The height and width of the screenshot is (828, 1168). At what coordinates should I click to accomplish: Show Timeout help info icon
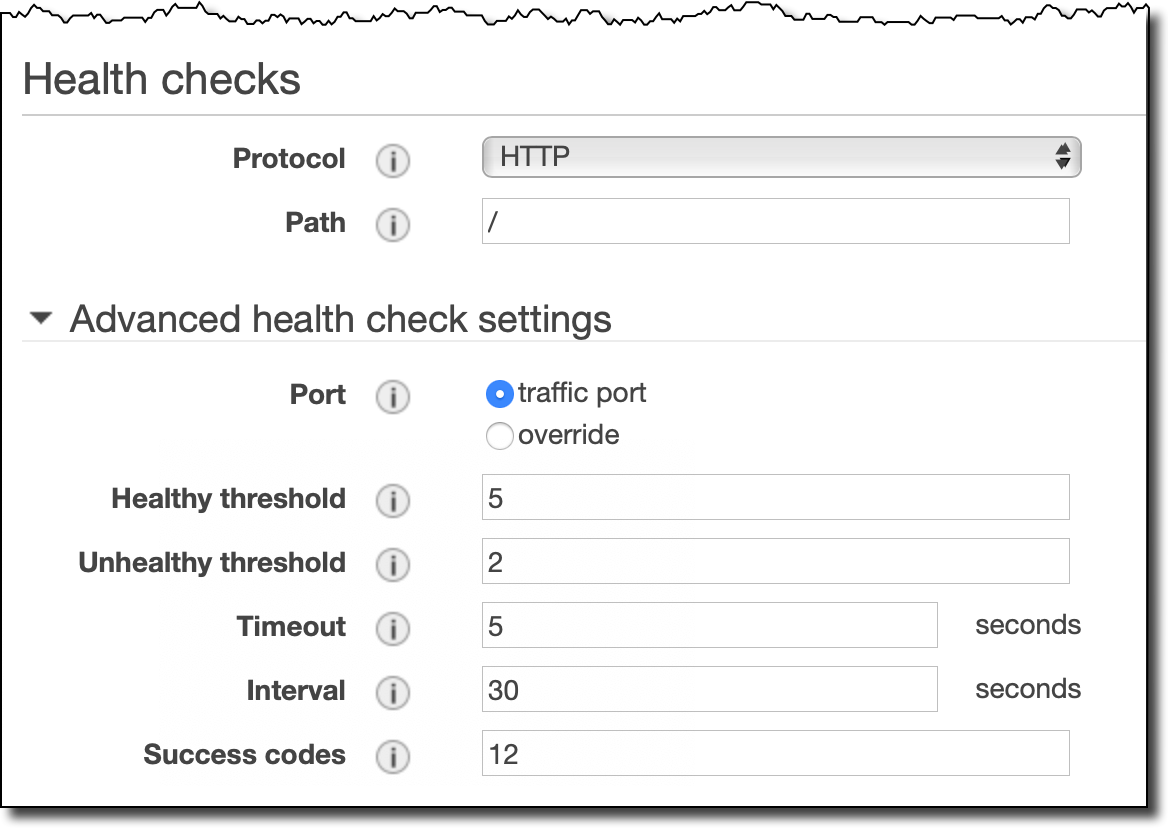pos(393,628)
